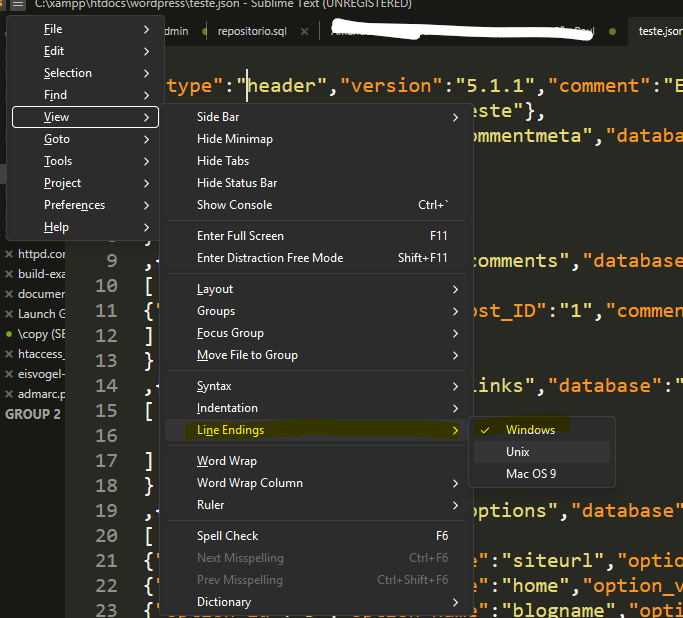Toggle Word Wrap in View menu
The height and width of the screenshot is (618, 683).
tap(316, 461)
